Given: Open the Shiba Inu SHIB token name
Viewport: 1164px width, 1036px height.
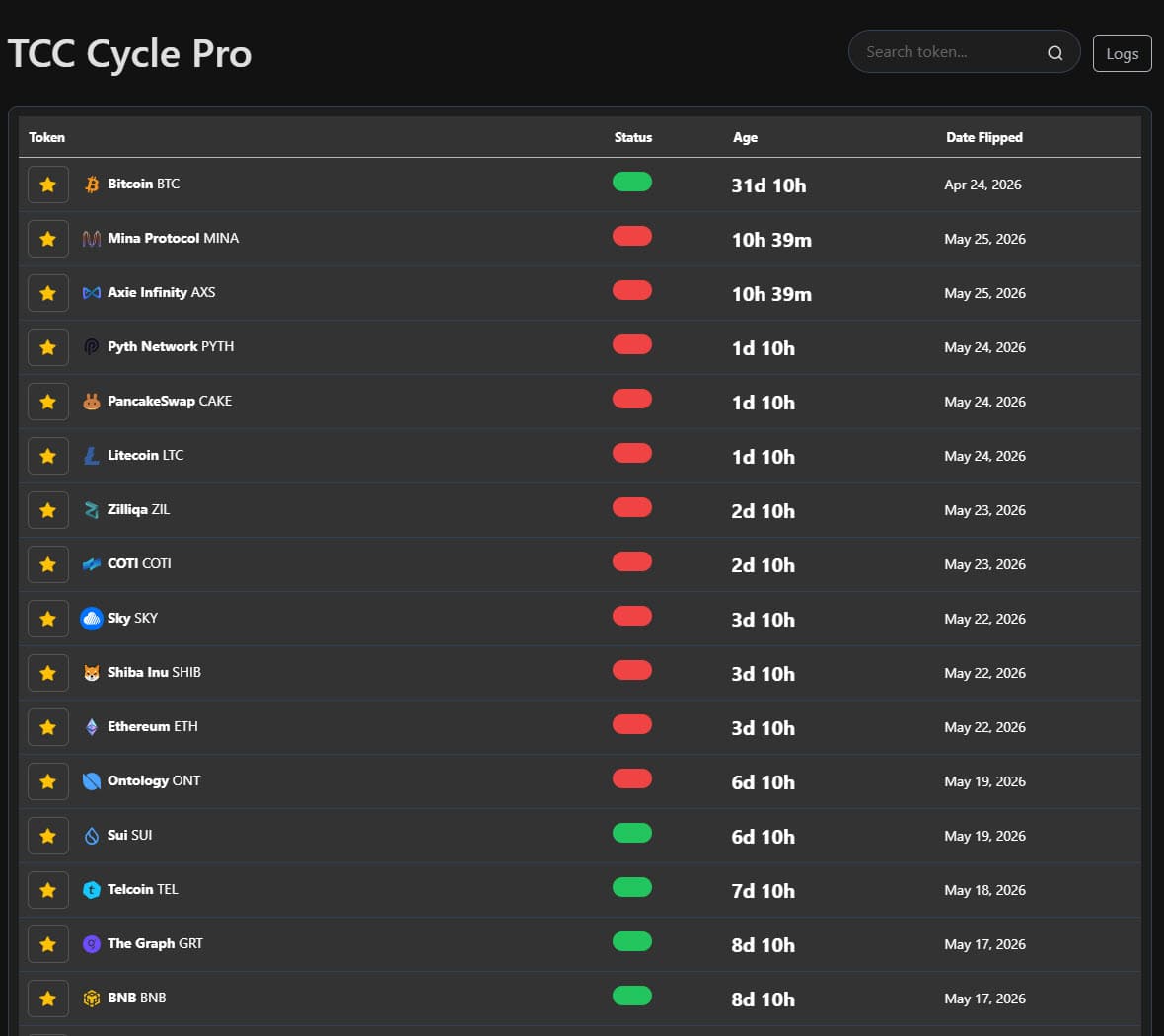Looking at the screenshot, I should click(154, 672).
